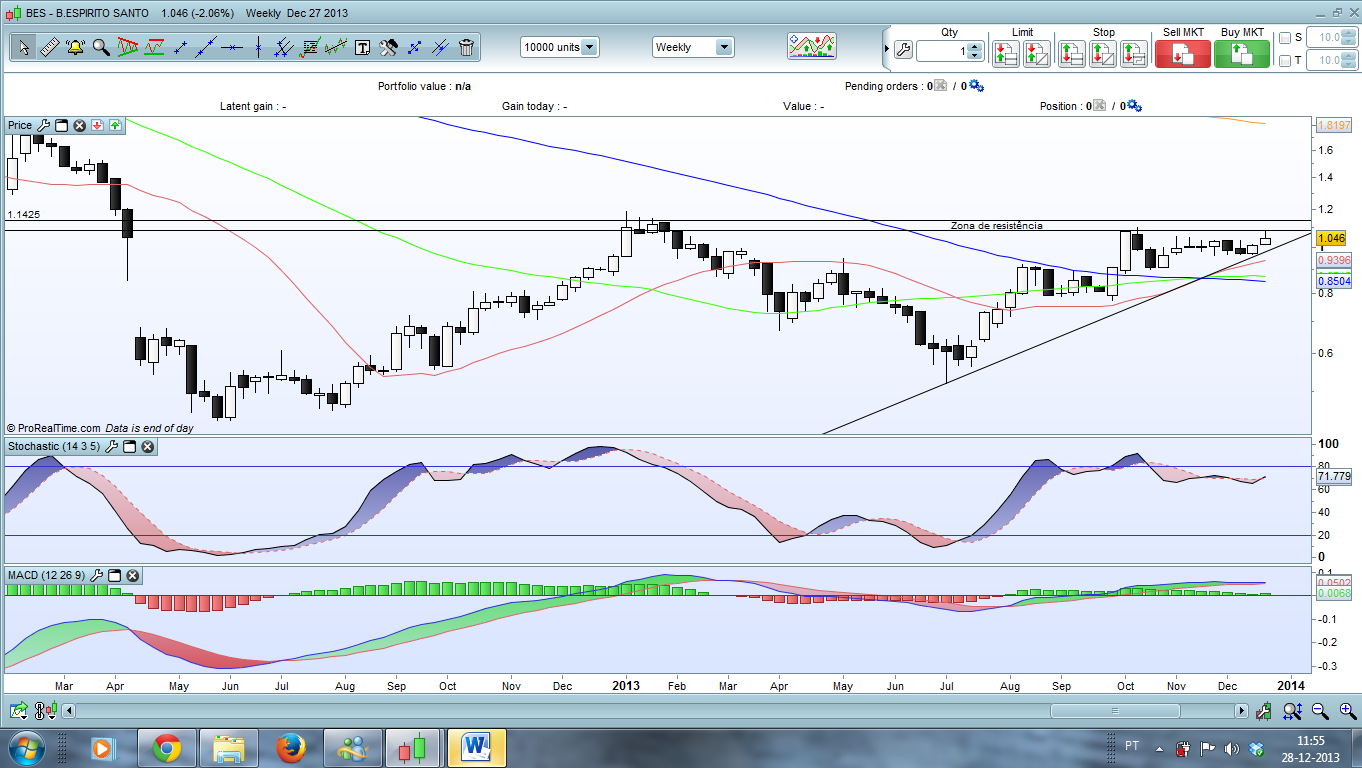Open the alert bell tool
Screen dimensions: 1362x770
point(75,47)
